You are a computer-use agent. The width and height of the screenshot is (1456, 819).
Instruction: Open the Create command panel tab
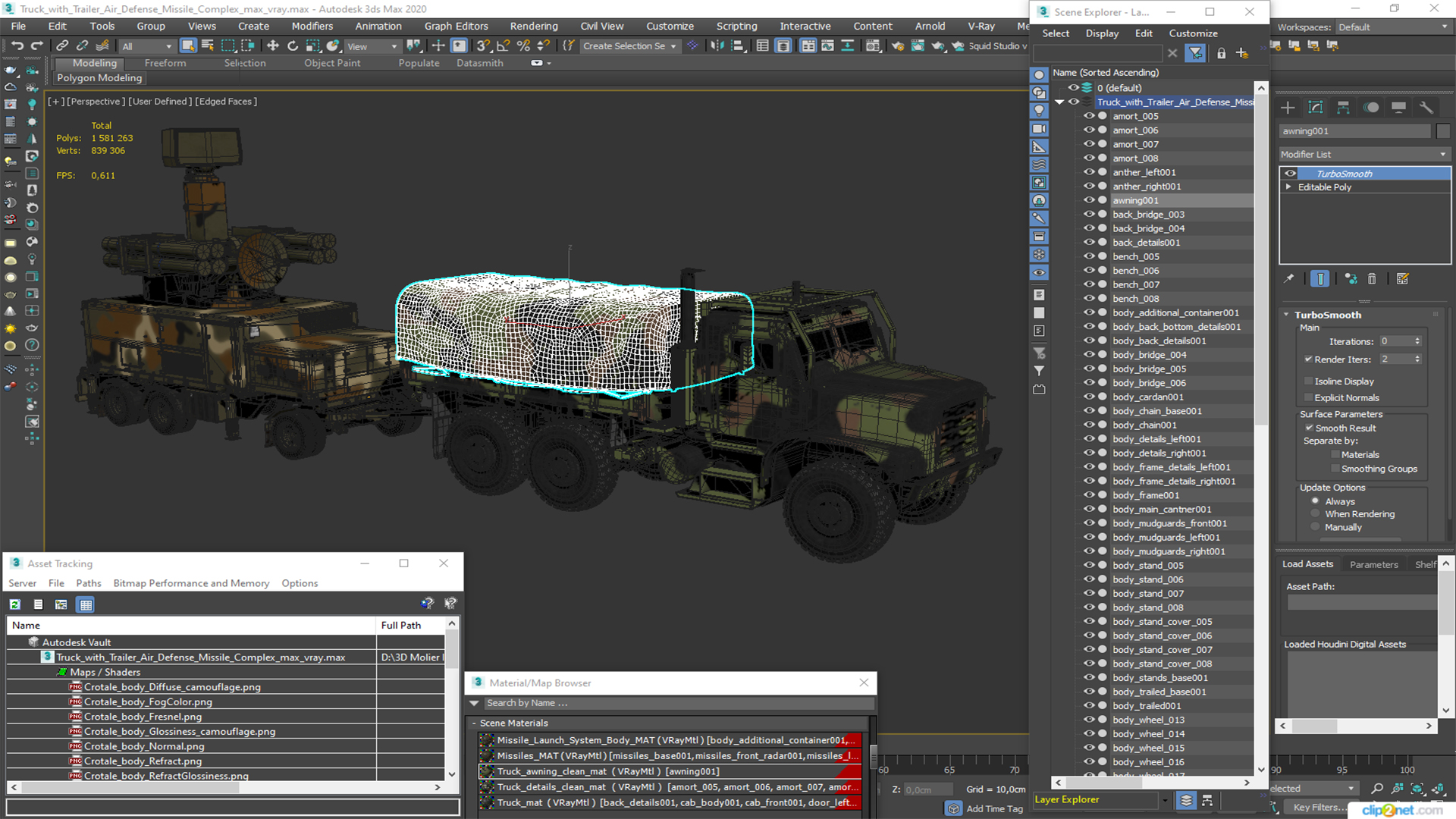(1288, 108)
